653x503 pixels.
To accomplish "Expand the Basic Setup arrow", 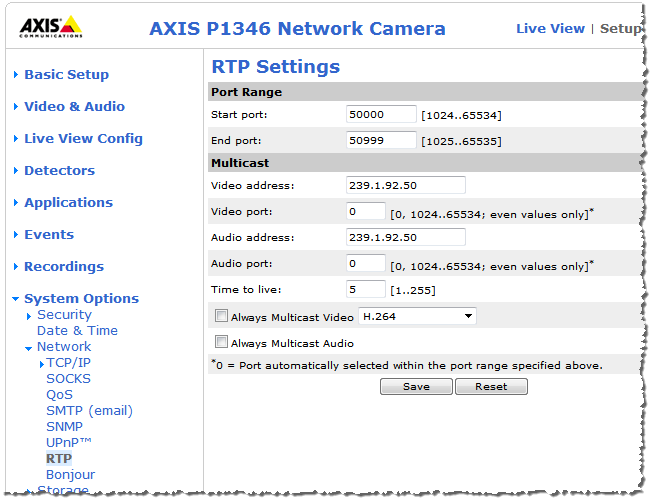I will (16, 75).
